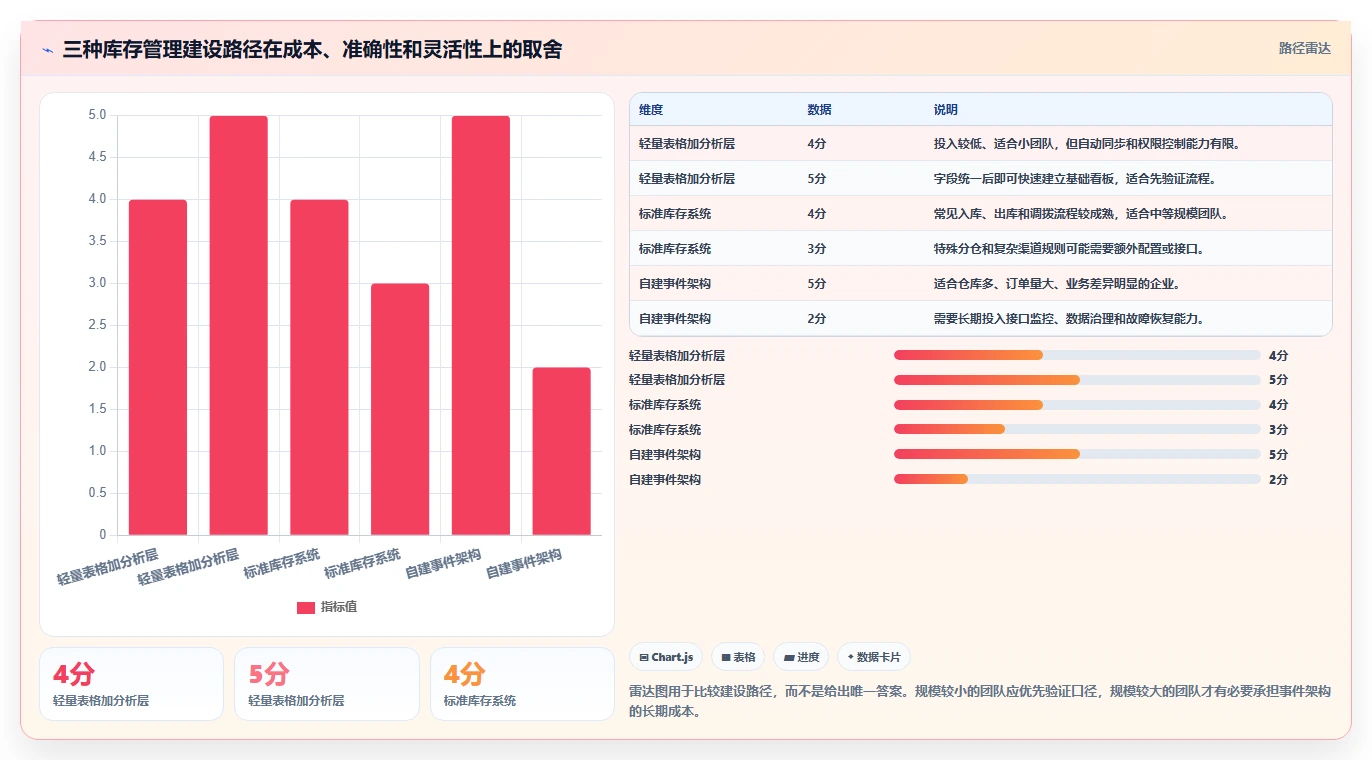
Task: Click the 5.0 y-axis label
Action: [97, 115]
